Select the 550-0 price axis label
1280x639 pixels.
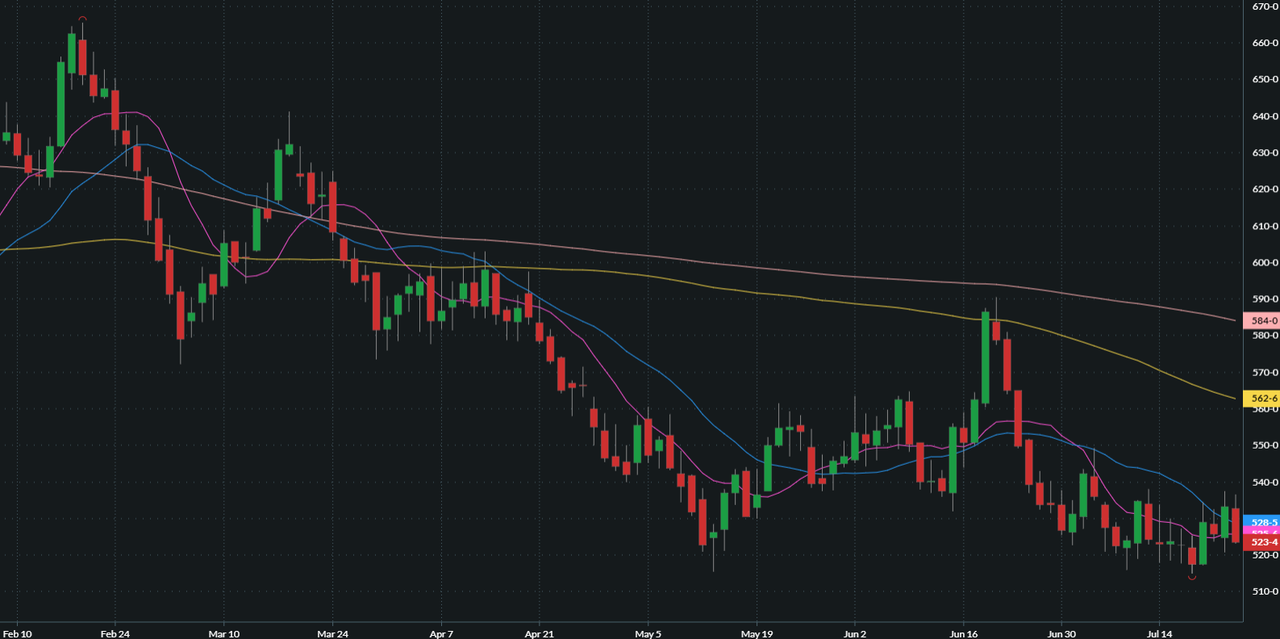pyautogui.click(x=1264, y=445)
